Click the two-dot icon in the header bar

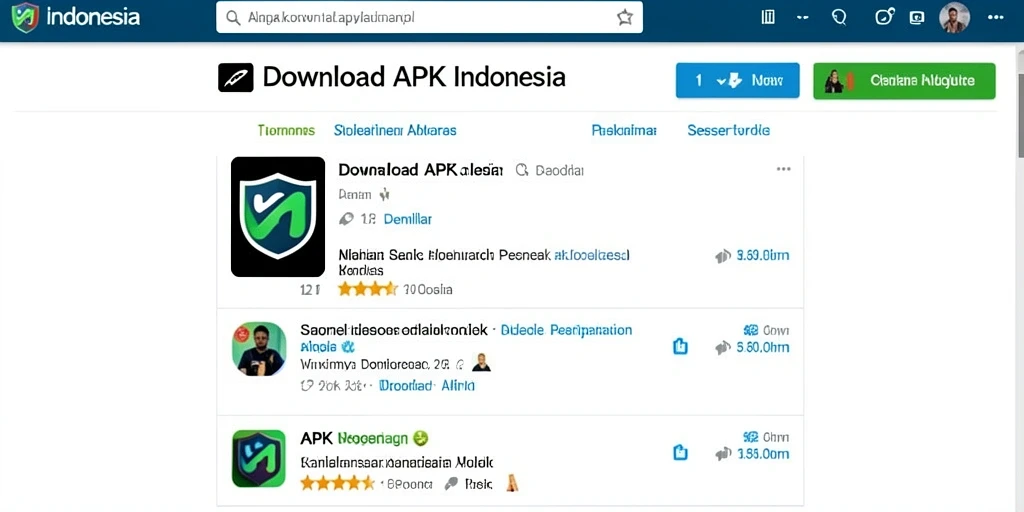pyautogui.click(x=803, y=18)
